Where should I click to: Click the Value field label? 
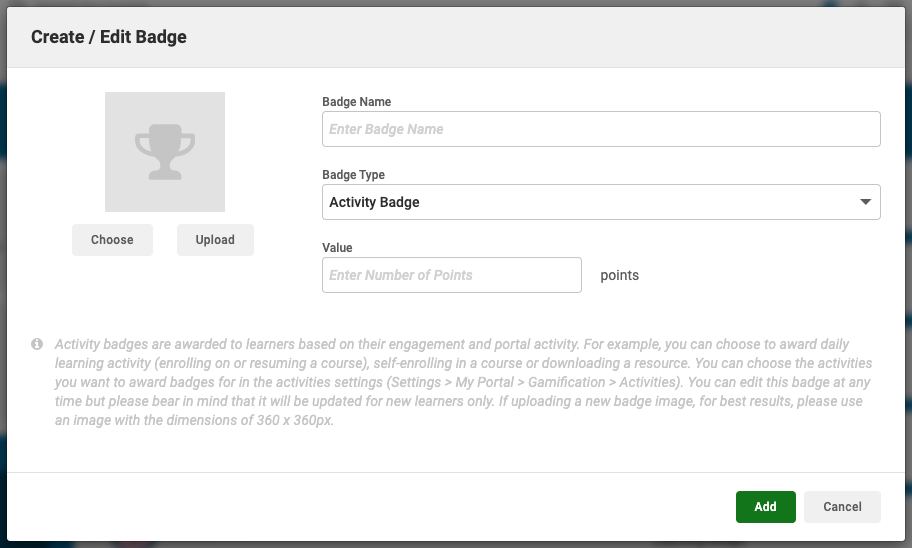click(337, 247)
